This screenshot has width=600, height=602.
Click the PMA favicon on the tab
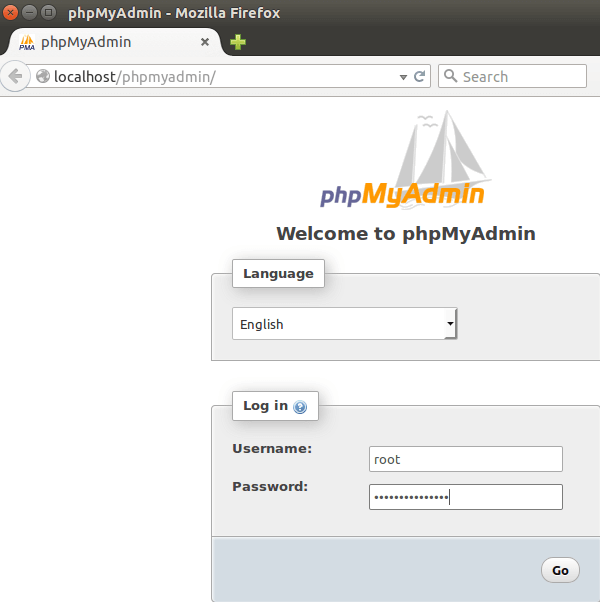pos(27,42)
